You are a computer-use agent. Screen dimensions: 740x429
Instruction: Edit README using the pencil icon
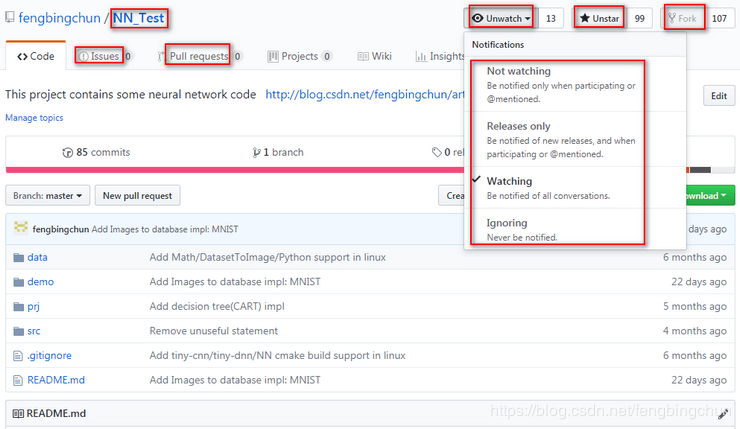723,414
